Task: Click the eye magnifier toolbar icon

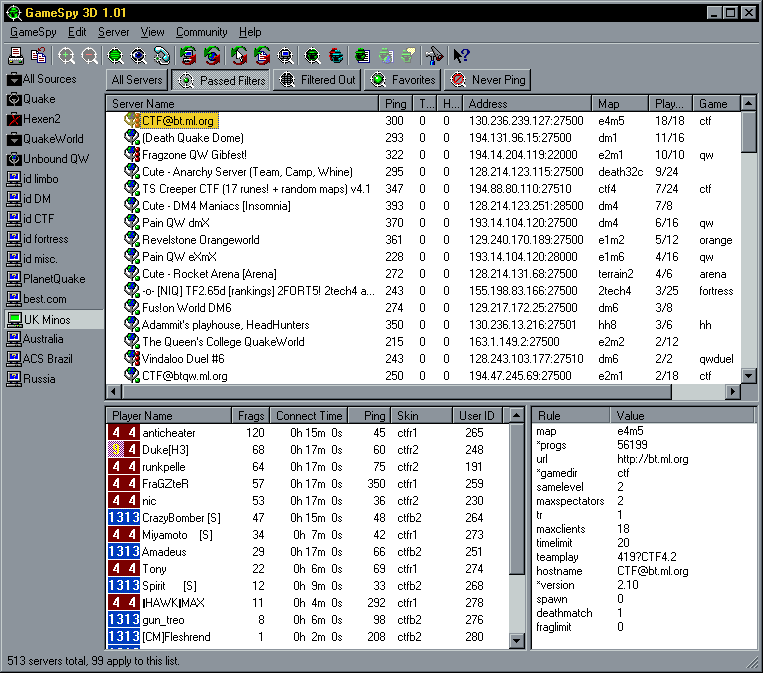Action: tap(139, 56)
